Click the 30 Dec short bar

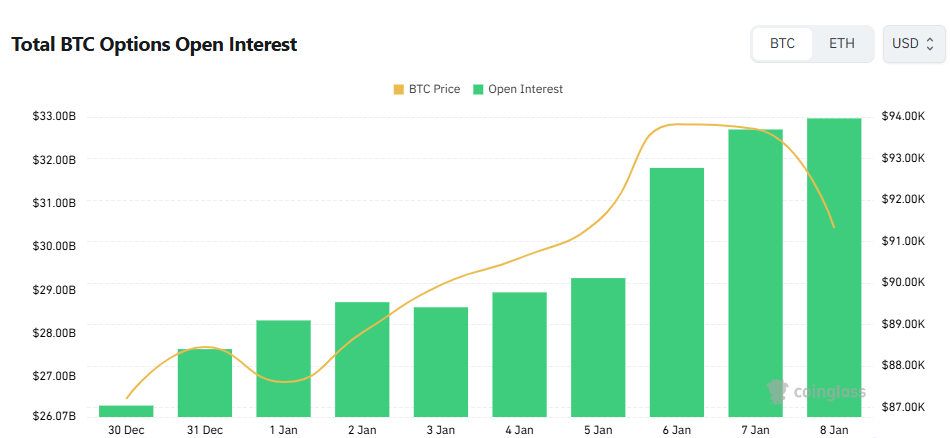[126, 411]
